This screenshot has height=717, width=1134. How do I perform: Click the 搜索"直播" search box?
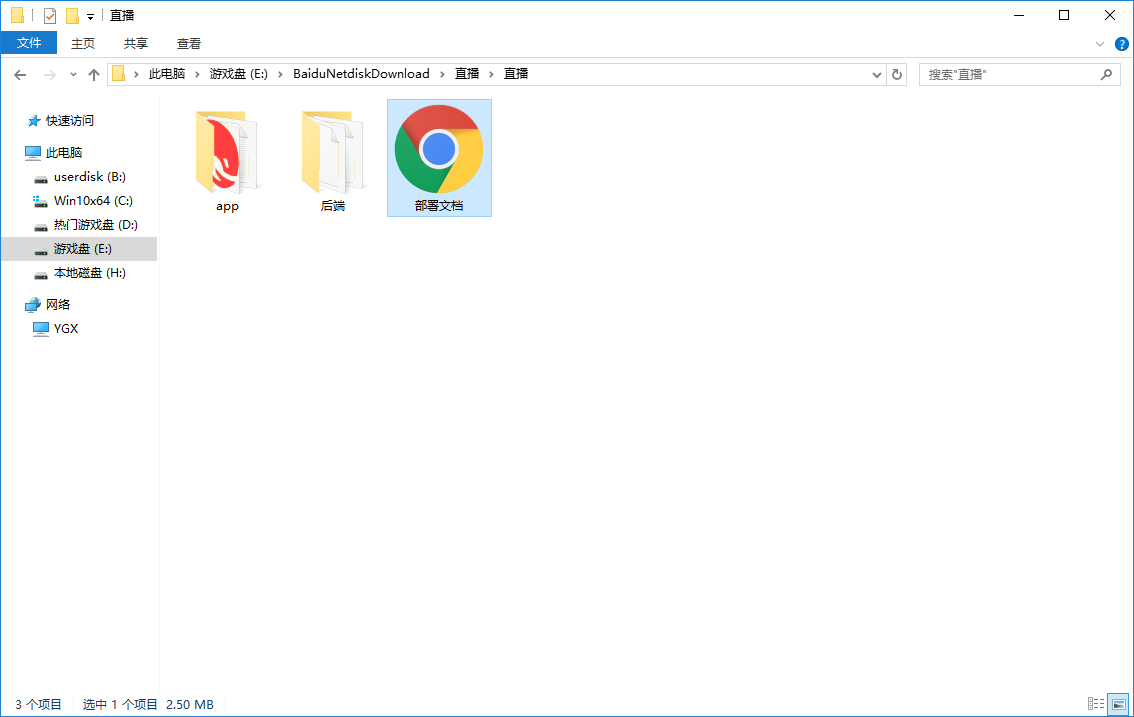pyautogui.click(x=1010, y=75)
